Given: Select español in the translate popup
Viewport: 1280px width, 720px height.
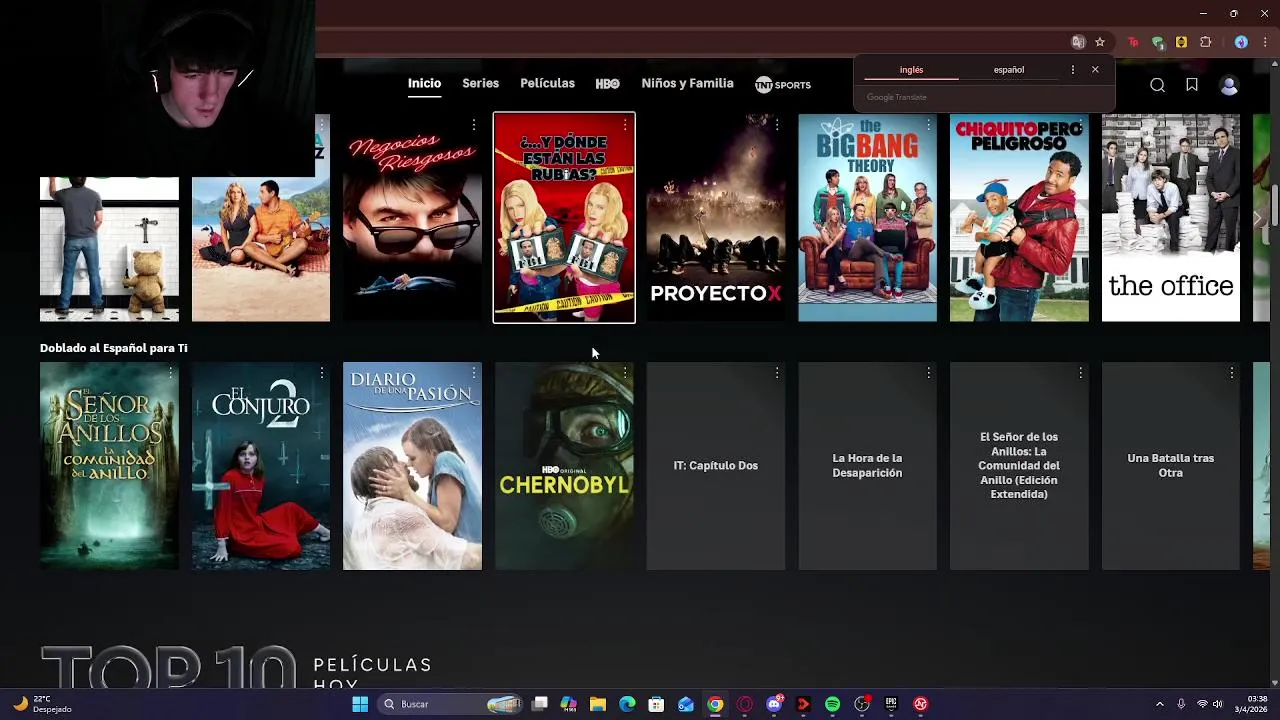Looking at the screenshot, I should [1008, 70].
